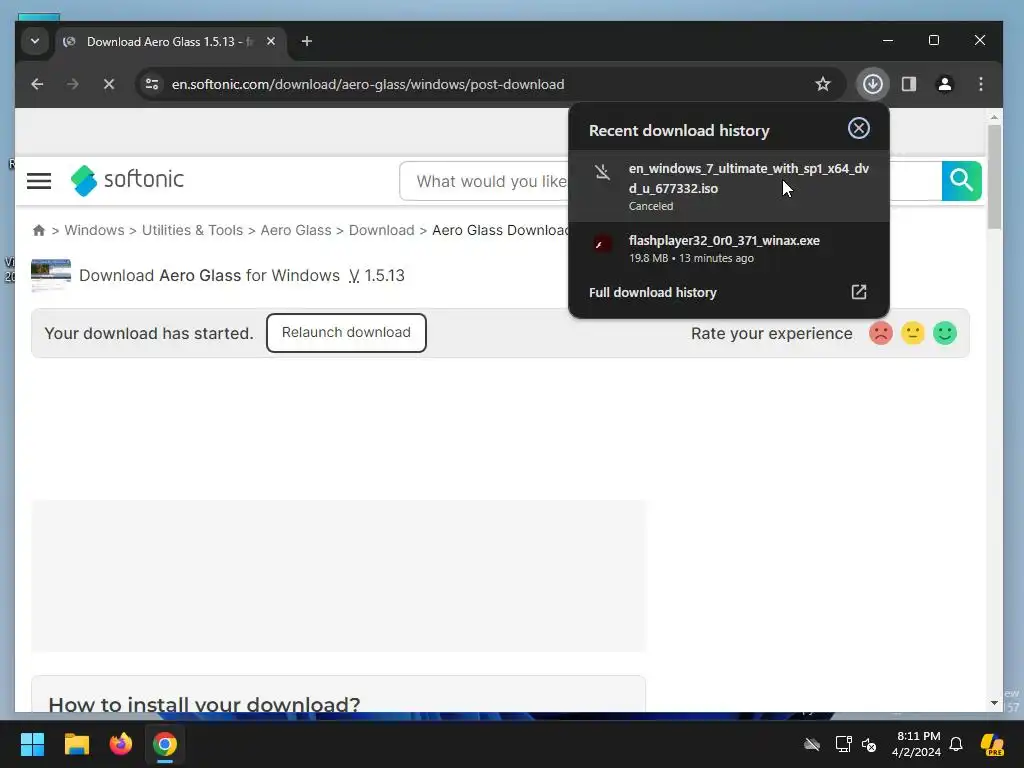
Task: Click the flashplayer file icon
Action: coord(601,244)
